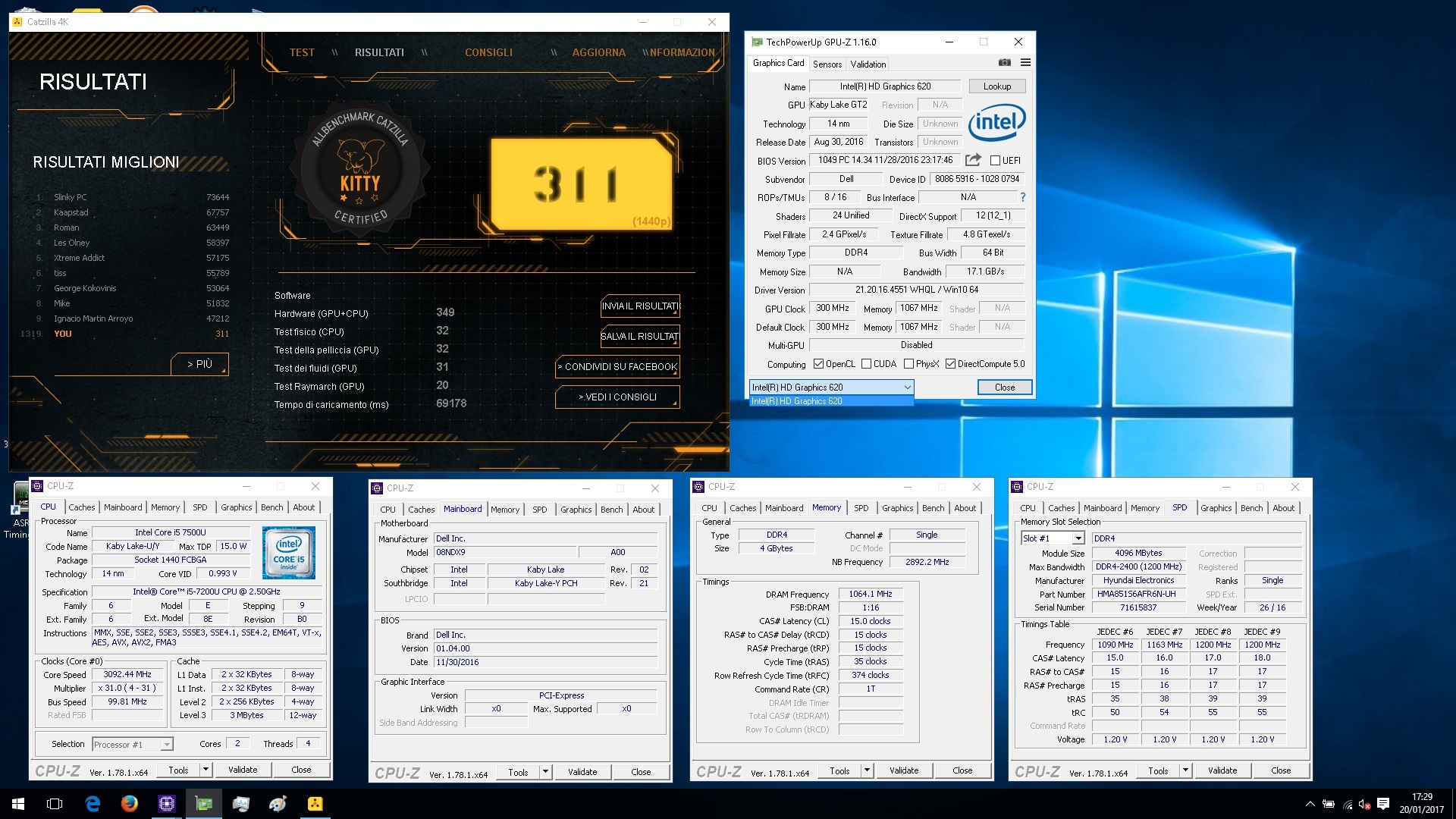Open the GPU selector dropdown in GPU-Z
The width and height of the screenshot is (1456, 819).
(831, 387)
